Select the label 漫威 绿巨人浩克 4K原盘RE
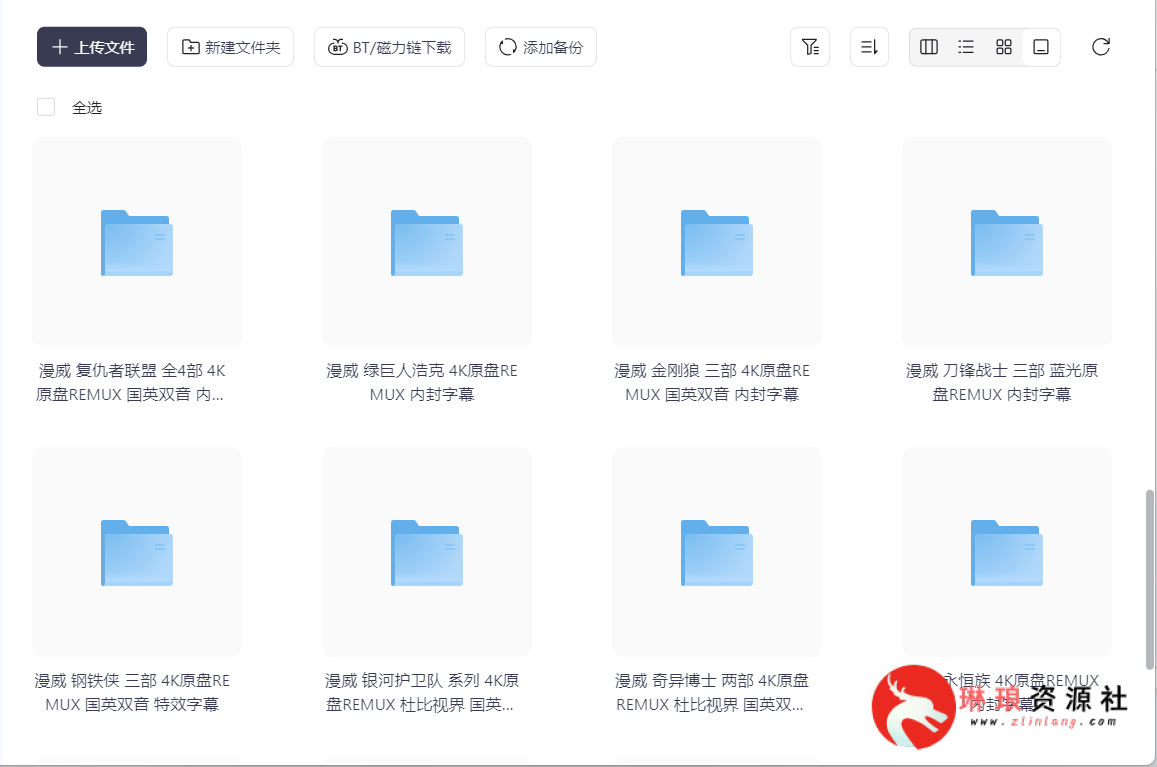This screenshot has height=767, width=1157. pyautogui.click(x=422, y=371)
